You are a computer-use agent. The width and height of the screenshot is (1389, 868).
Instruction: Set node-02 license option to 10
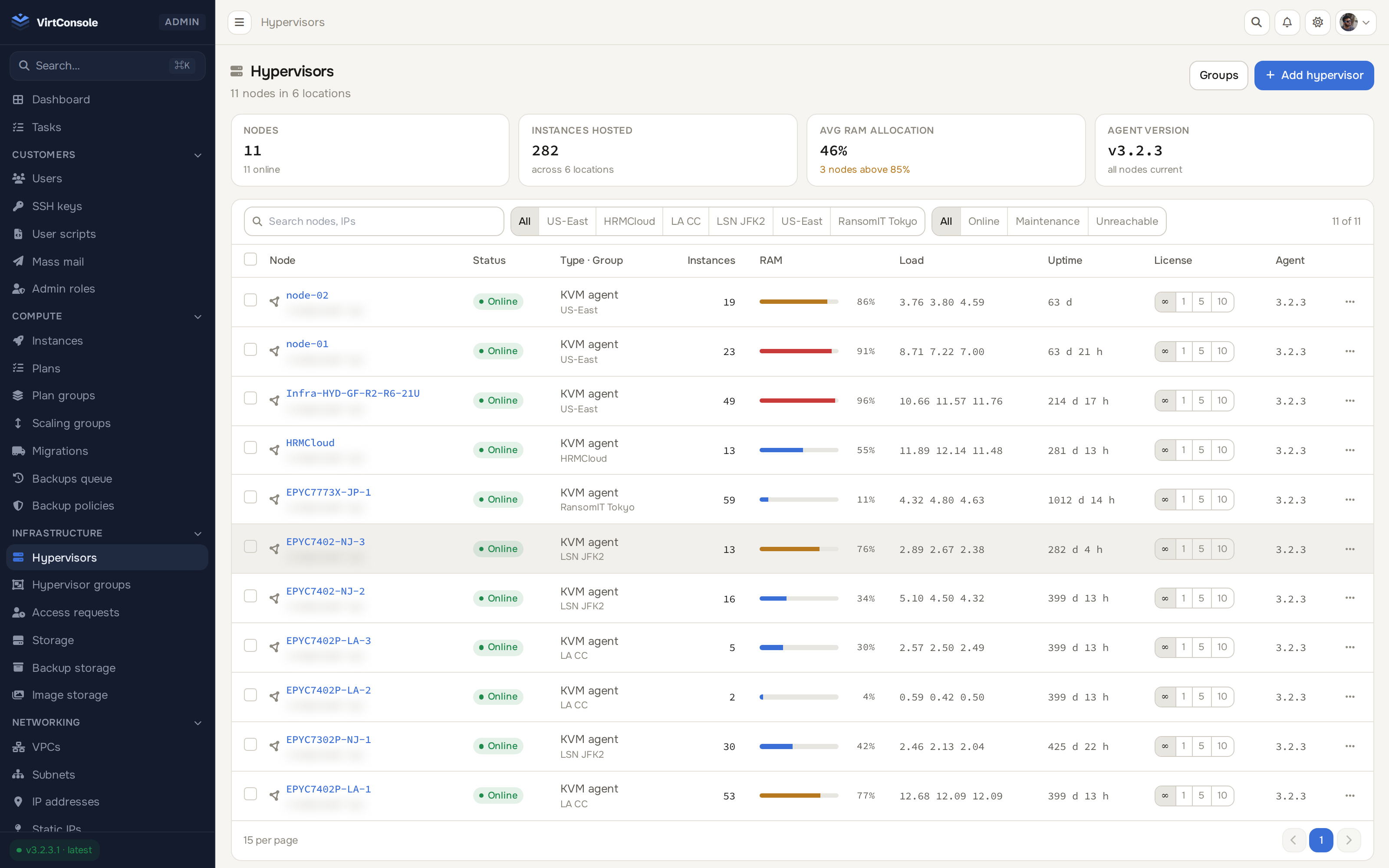(x=1222, y=302)
